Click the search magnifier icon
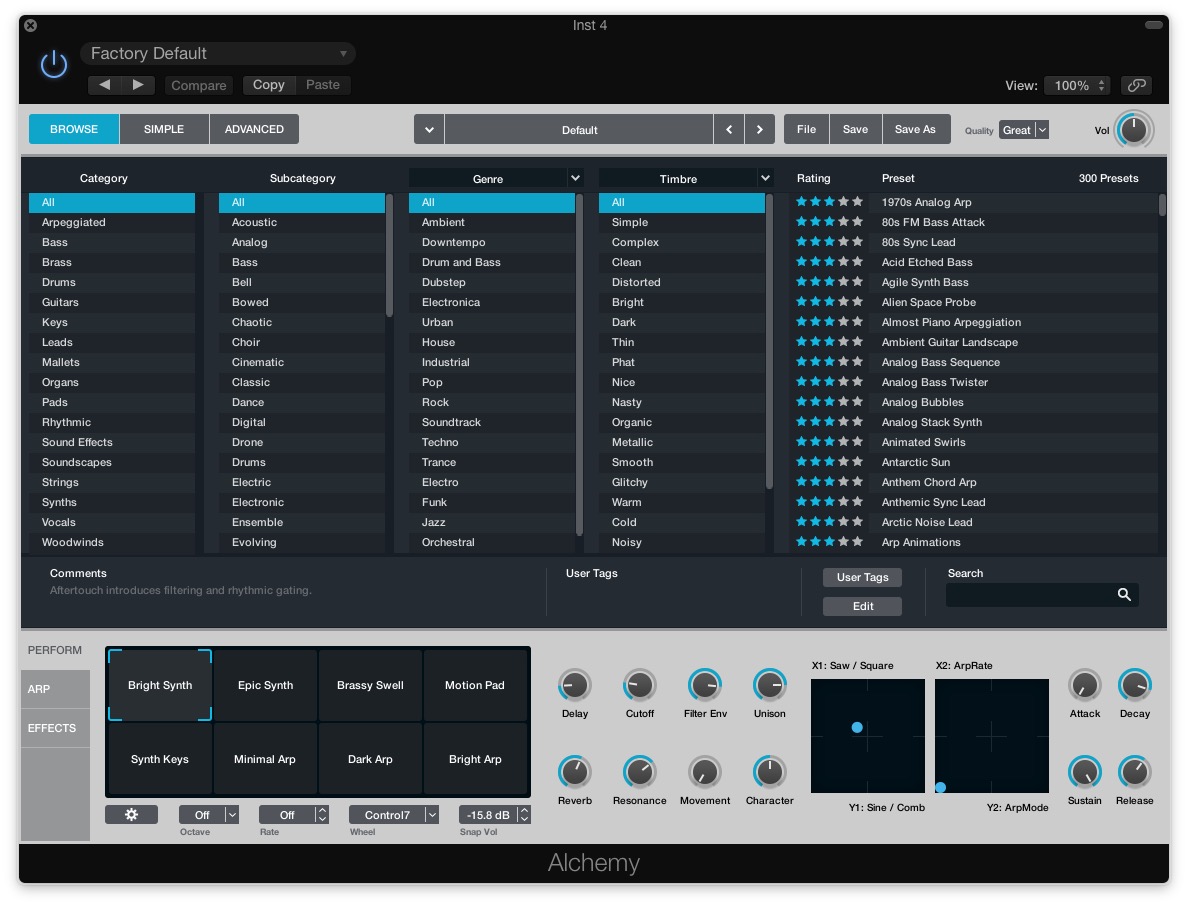Image resolution: width=1188 pixels, height=906 pixels. (1124, 595)
